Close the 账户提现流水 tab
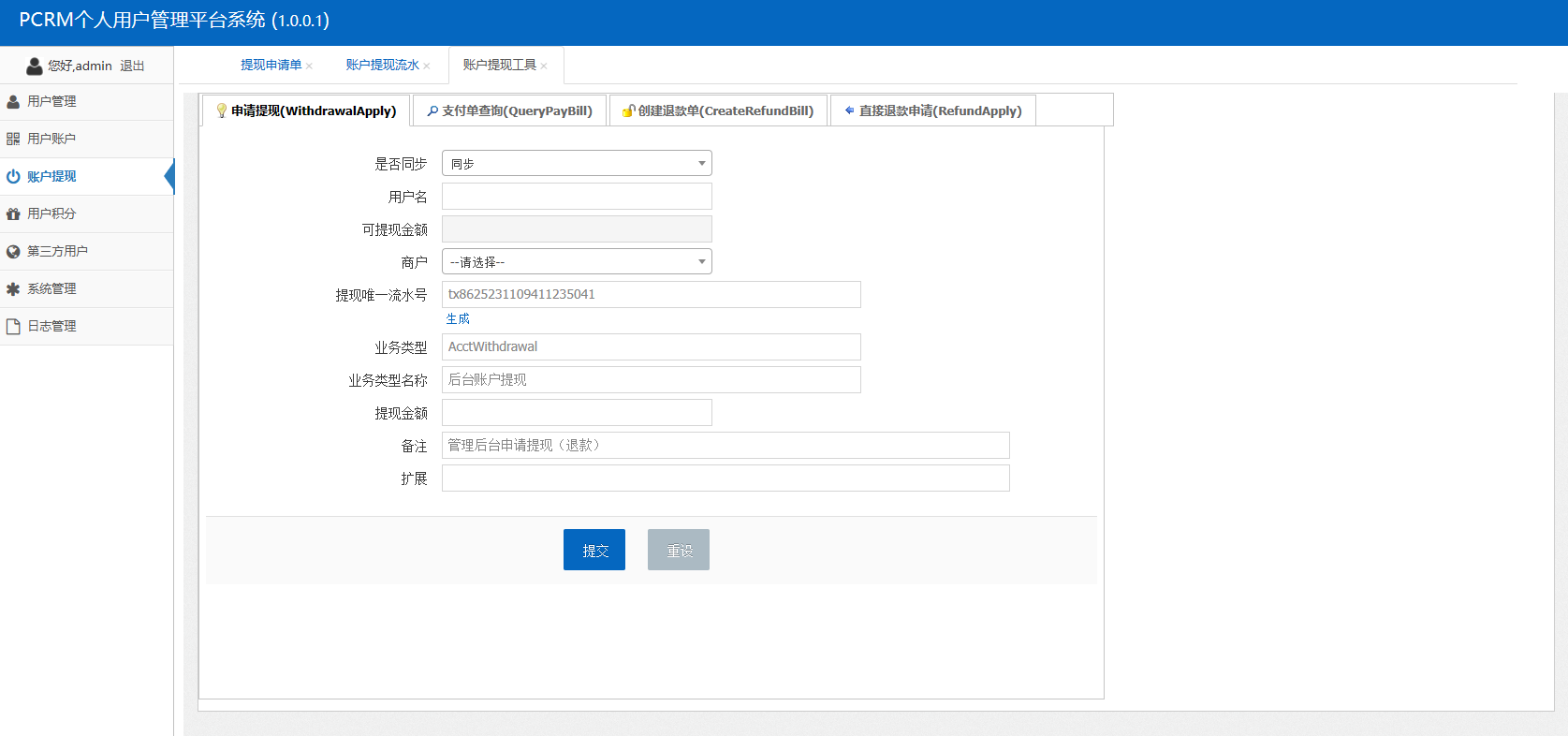This screenshot has height=736, width=1568. [427, 66]
